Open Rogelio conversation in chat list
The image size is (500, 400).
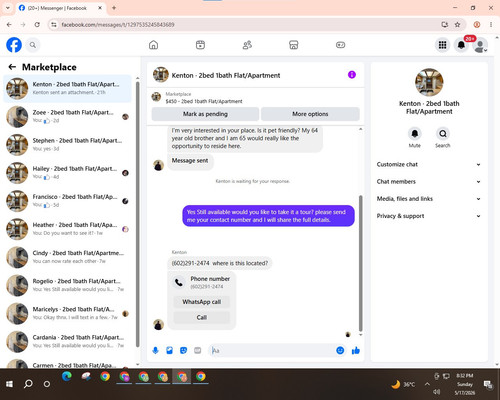click(68, 285)
